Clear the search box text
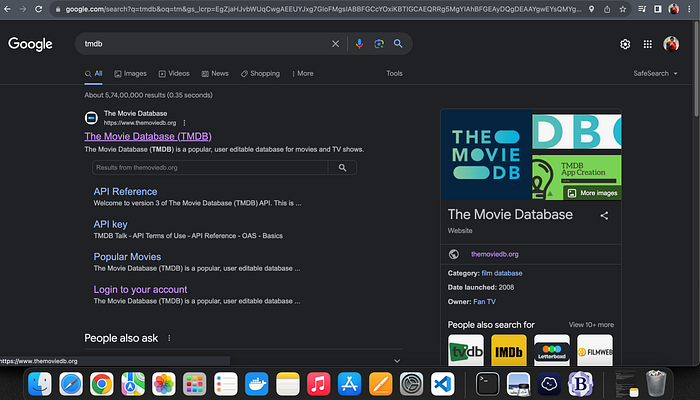Image resolution: width=700 pixels, height=400 pixels. (x=335, y=44)
